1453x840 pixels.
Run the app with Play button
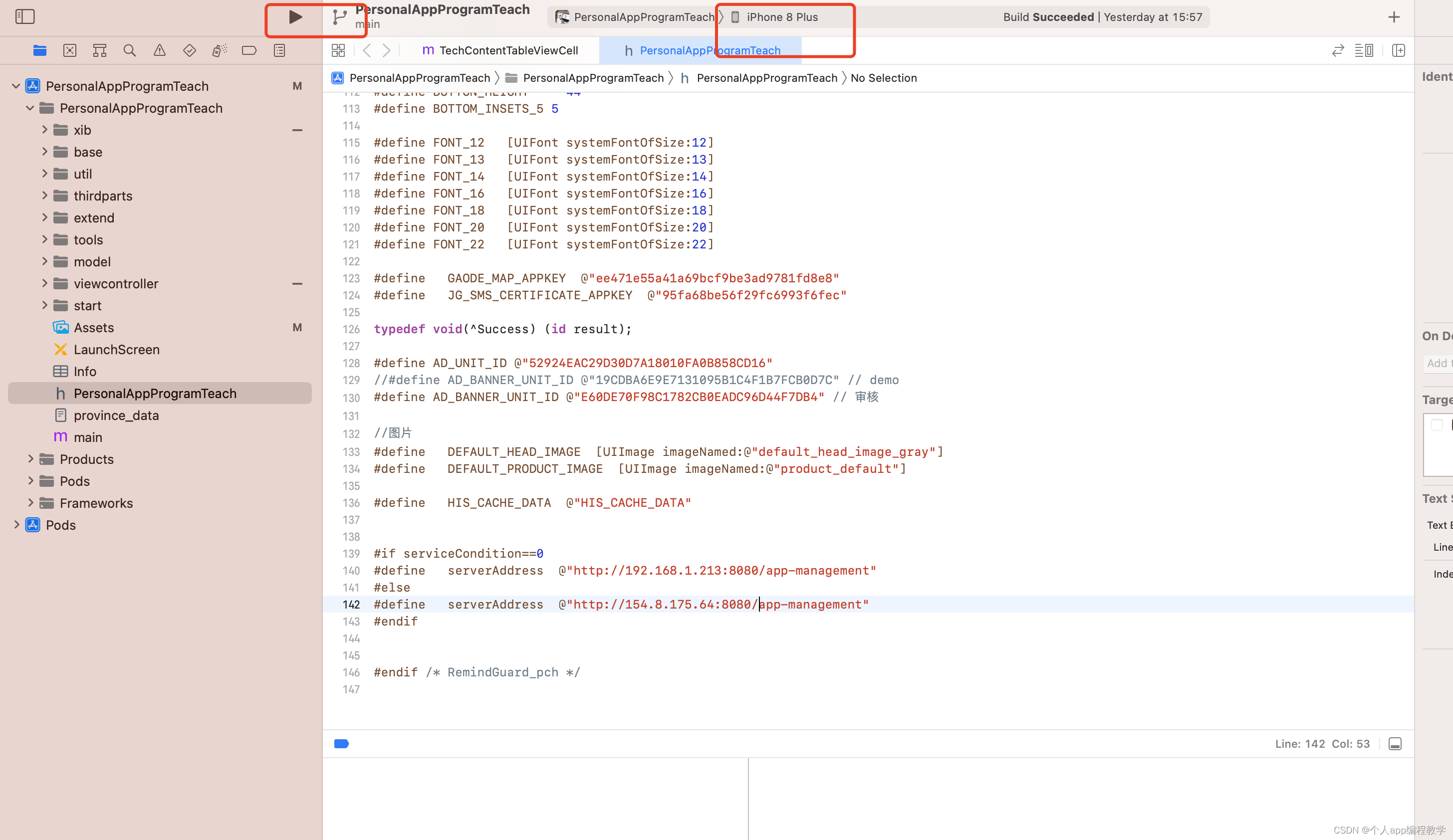pyautogui.click(x=295, y=17)
